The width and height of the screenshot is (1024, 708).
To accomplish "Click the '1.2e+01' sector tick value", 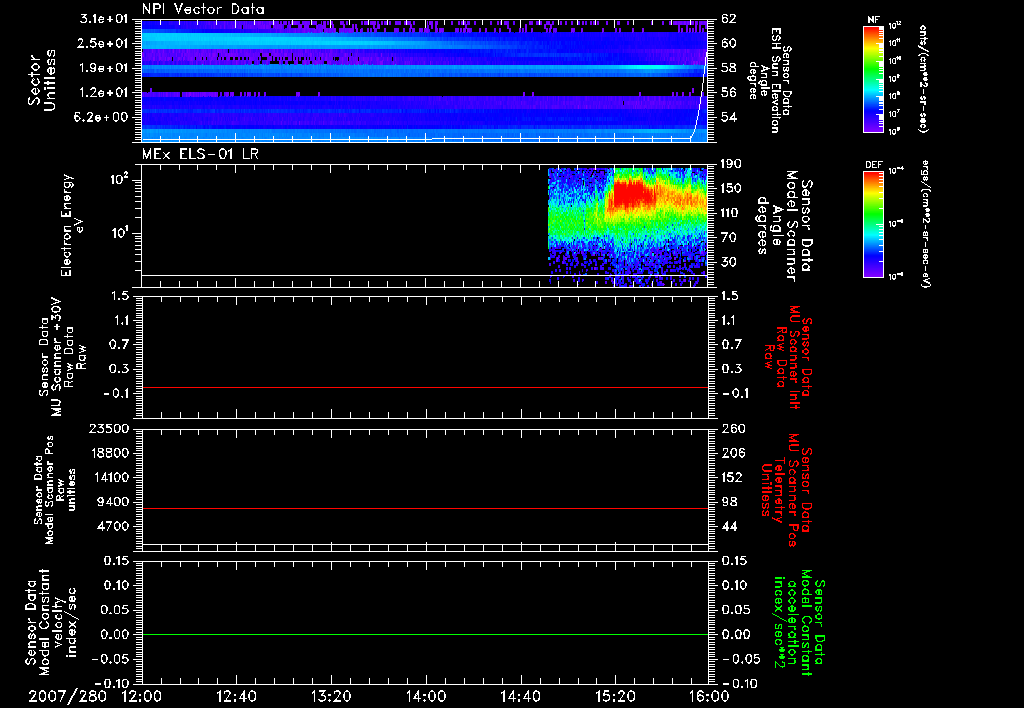I will tap(104, 93).
